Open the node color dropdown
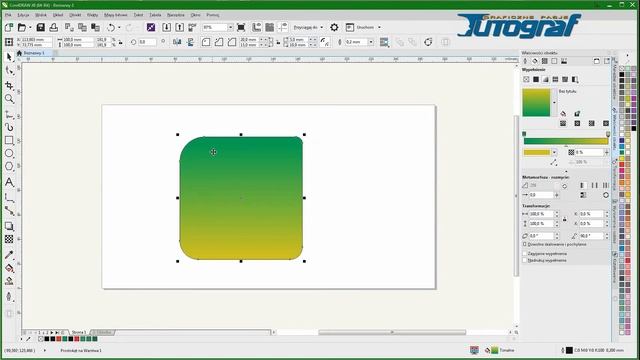Screen dimensions: 640x360 554,152
